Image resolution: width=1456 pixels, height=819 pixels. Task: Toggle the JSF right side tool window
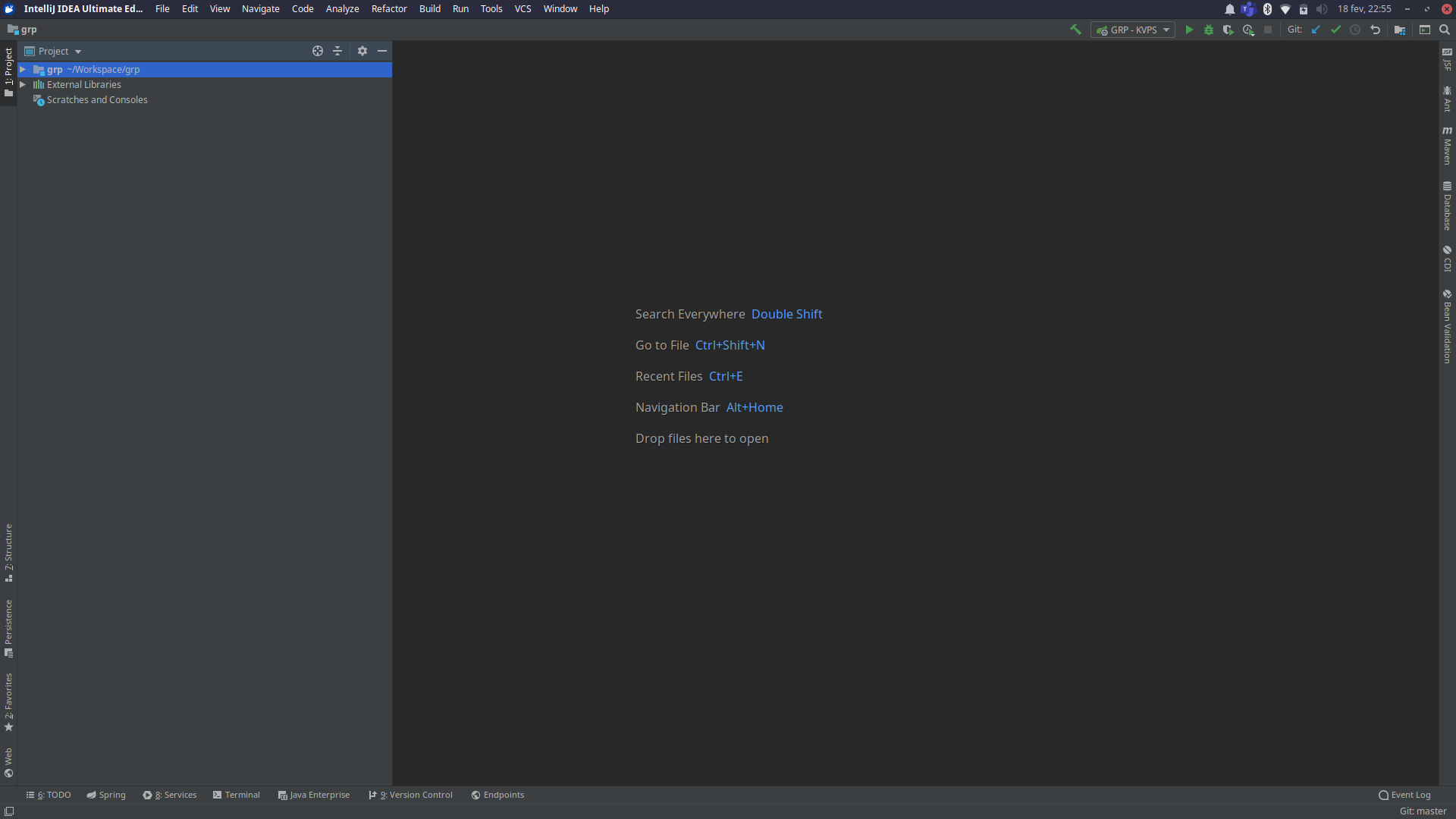click(1447, 59)
